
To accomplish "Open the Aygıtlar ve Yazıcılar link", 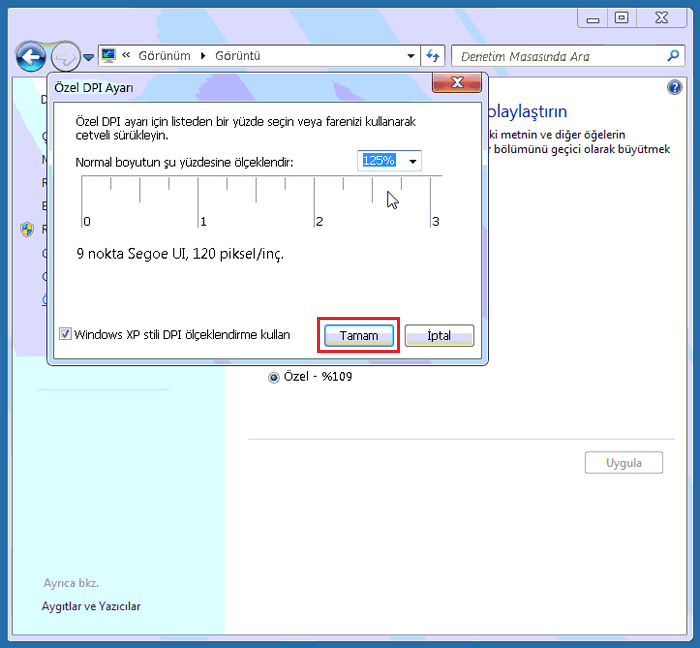I will (x=91, y=606).
